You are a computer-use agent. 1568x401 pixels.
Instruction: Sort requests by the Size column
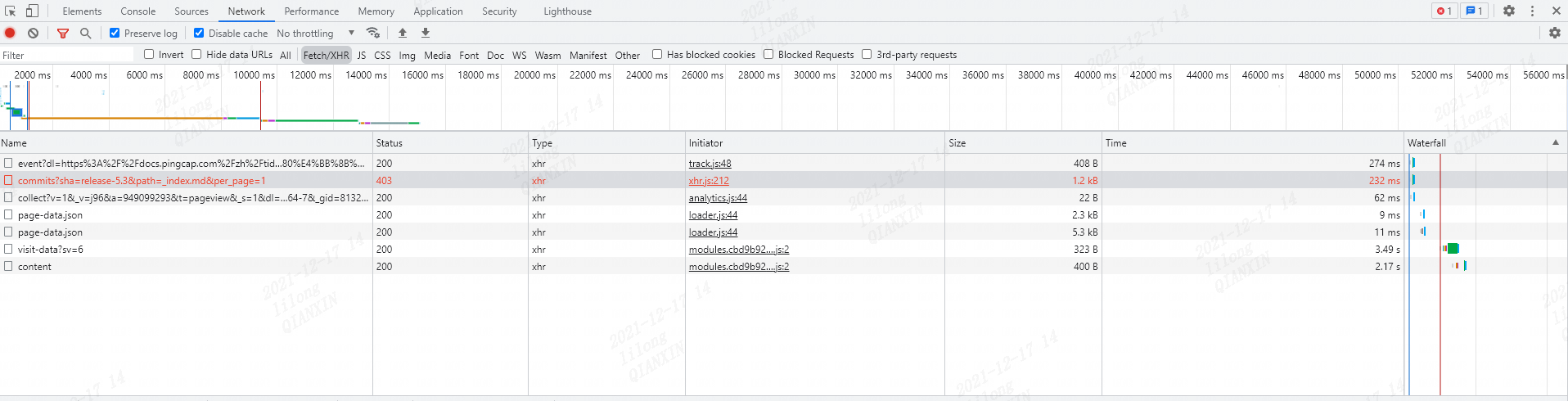(x=1023, y=142)
